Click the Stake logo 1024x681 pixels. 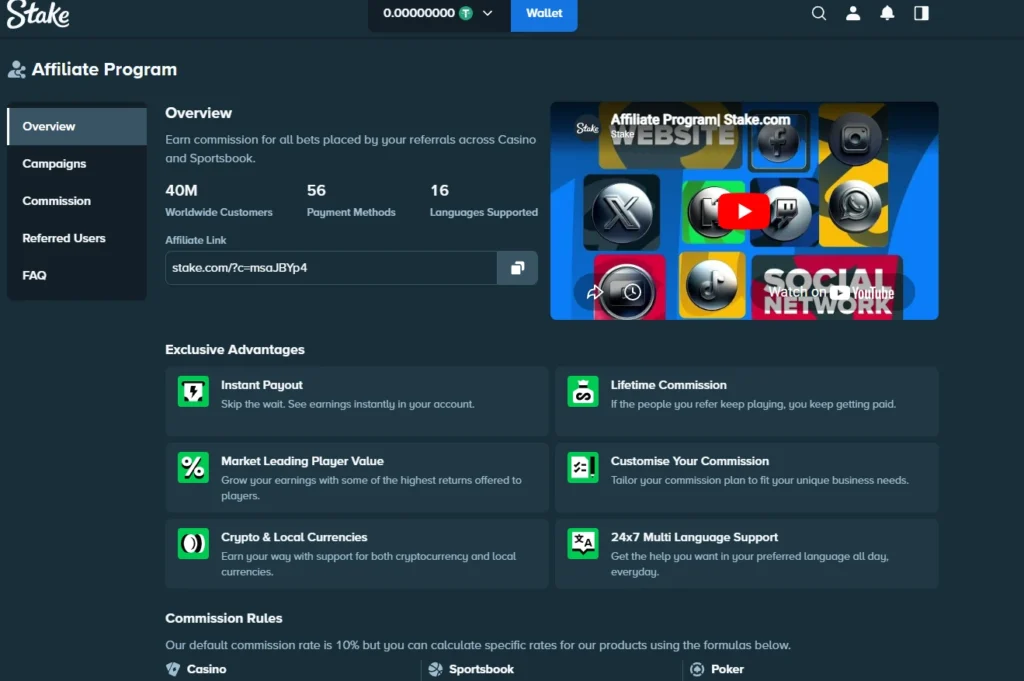pyautogui.click(x=38, y=14)
